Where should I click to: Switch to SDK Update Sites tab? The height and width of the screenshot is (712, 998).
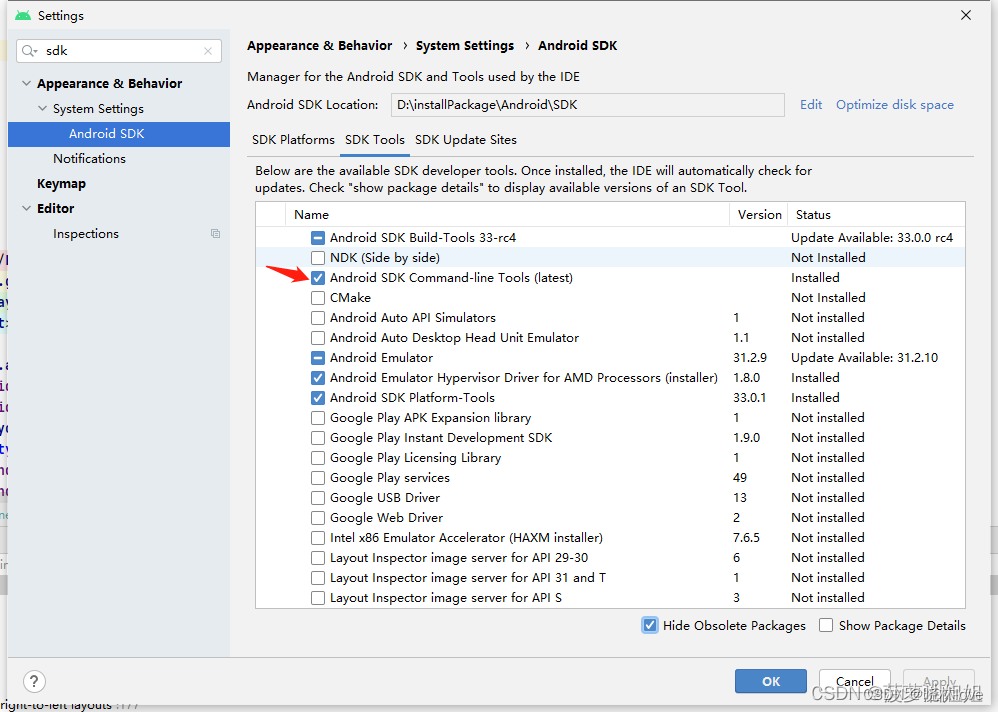[466, 139]
